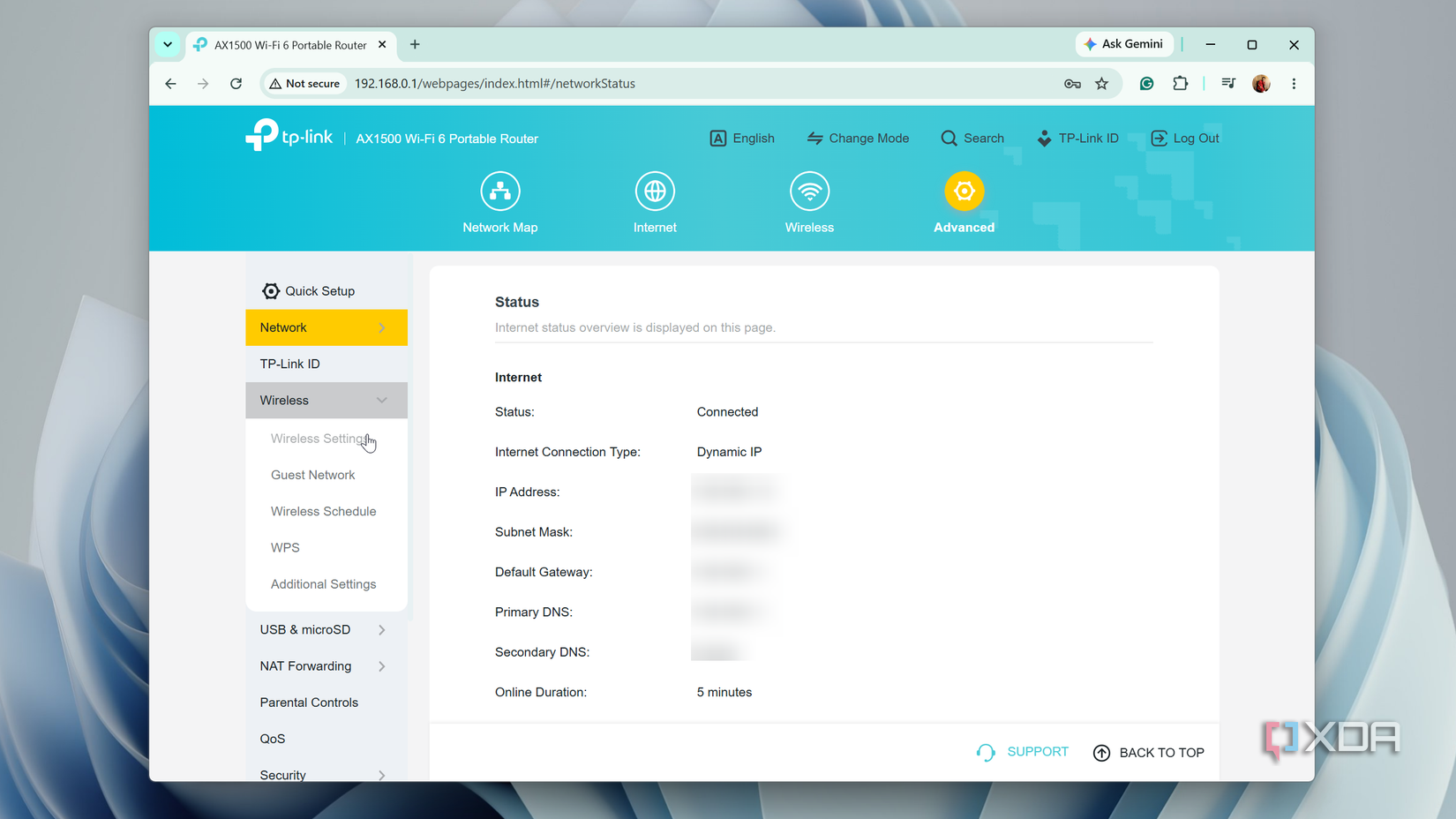Expand the NAT Forwarding chevron
Image resolution: width=1456 pixels, height=819 pixels.
point(382,666)
